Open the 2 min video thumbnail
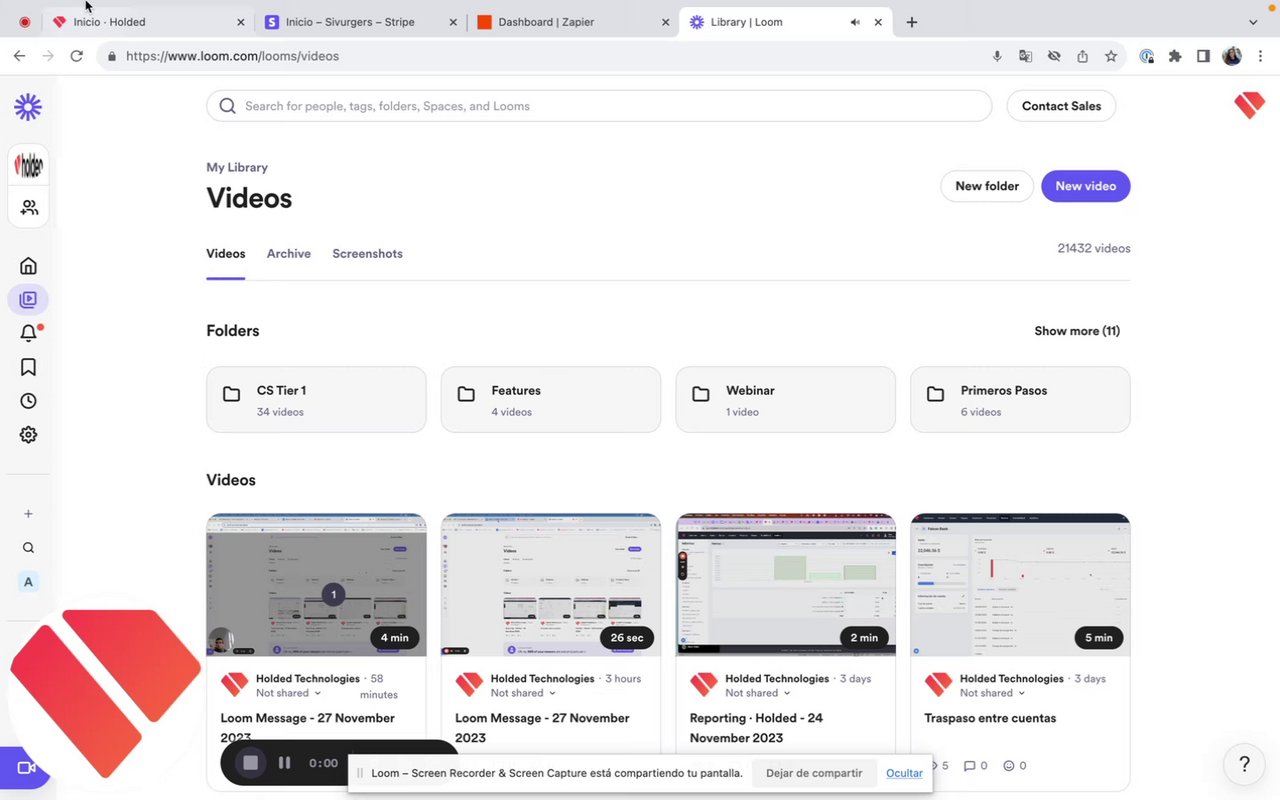Viewport: 1280px width, 800px height. pos(786,585)
